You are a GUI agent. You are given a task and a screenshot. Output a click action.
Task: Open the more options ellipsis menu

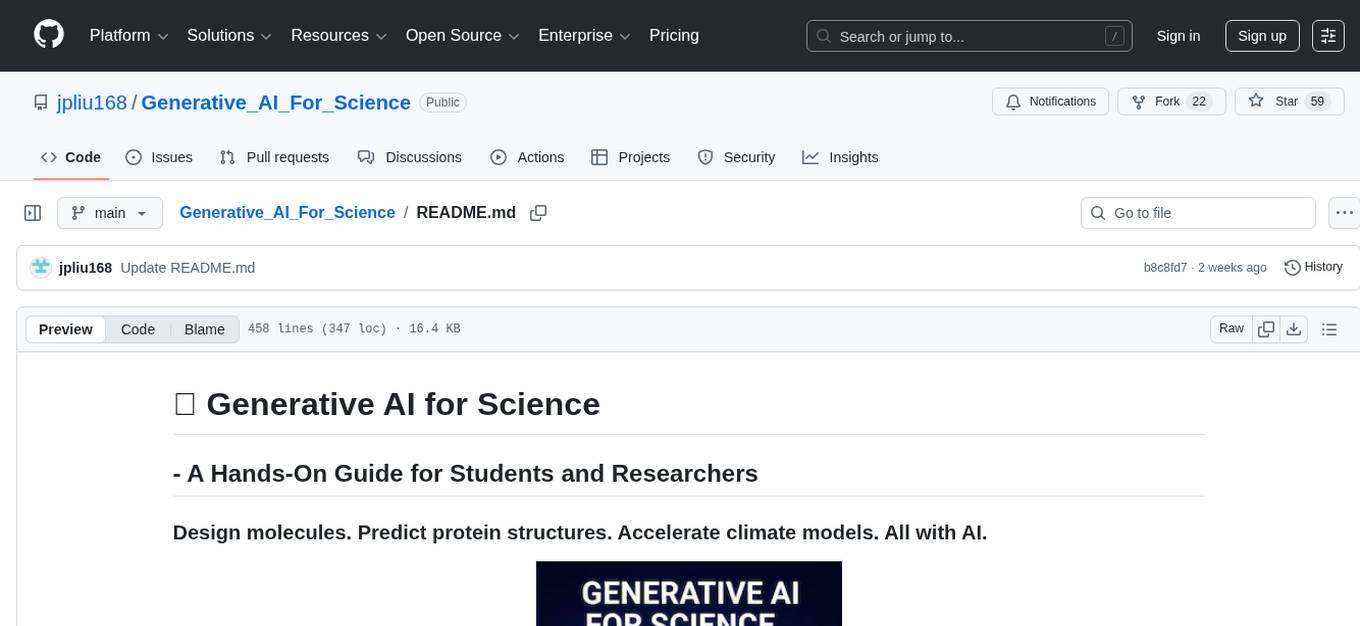(x=1344, y=212)
